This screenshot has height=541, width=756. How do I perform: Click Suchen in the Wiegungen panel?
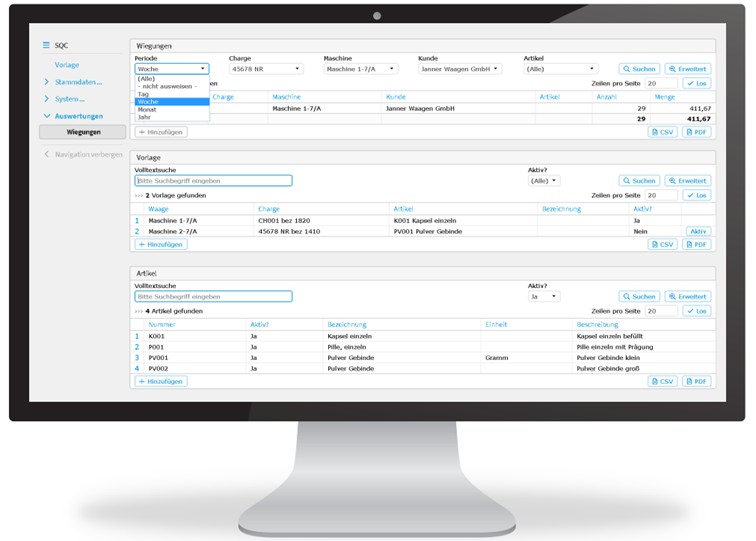click(x=639, y=69)
